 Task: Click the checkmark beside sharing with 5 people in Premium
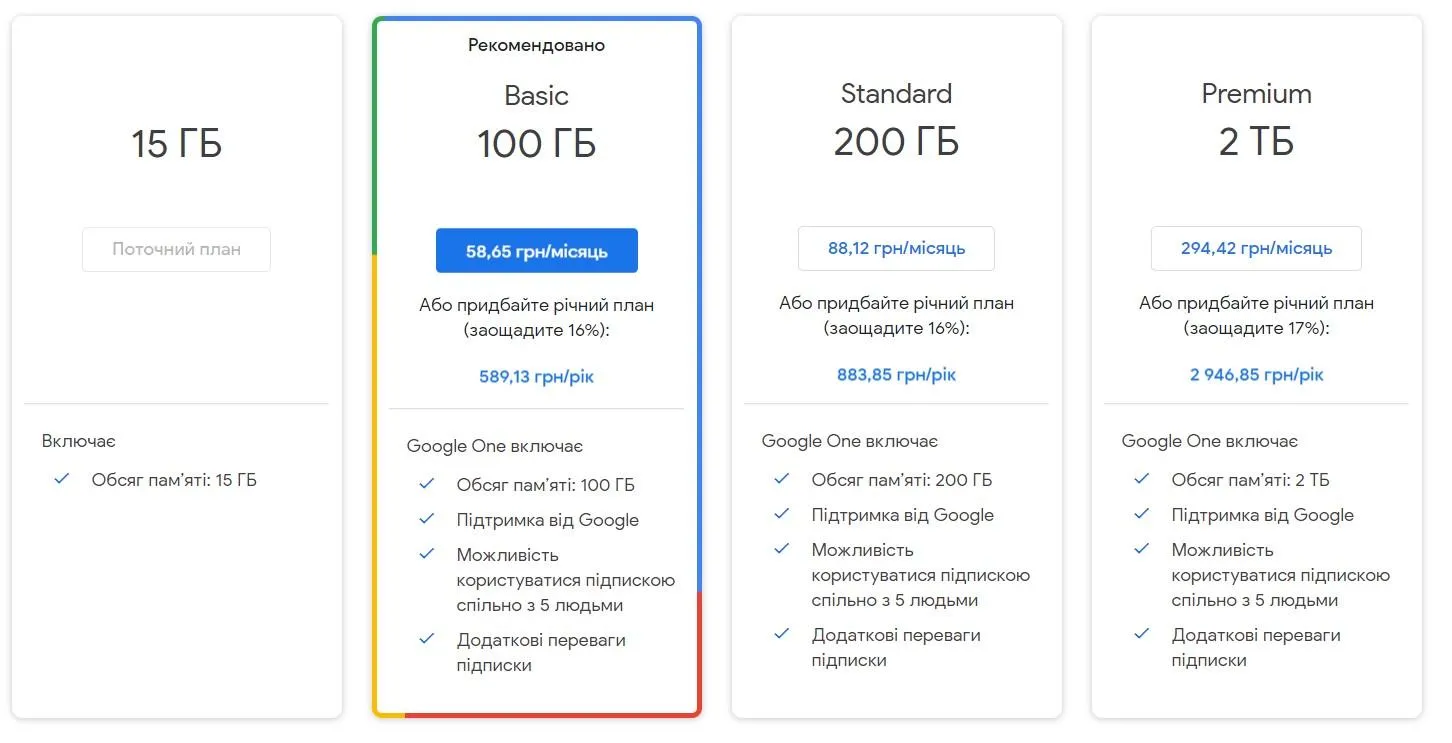(1141, 549)
